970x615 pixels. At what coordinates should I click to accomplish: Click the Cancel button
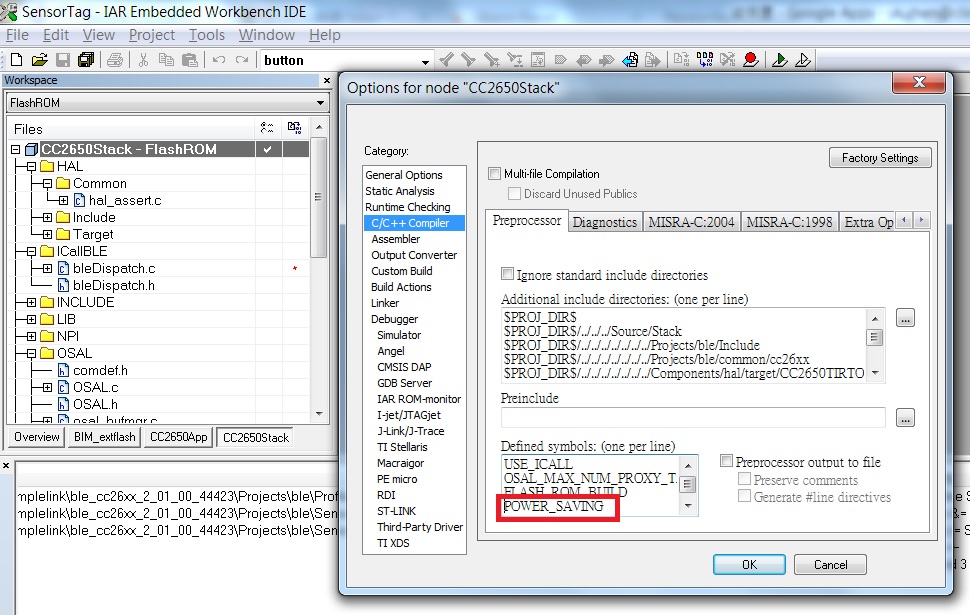pos(830,564)
